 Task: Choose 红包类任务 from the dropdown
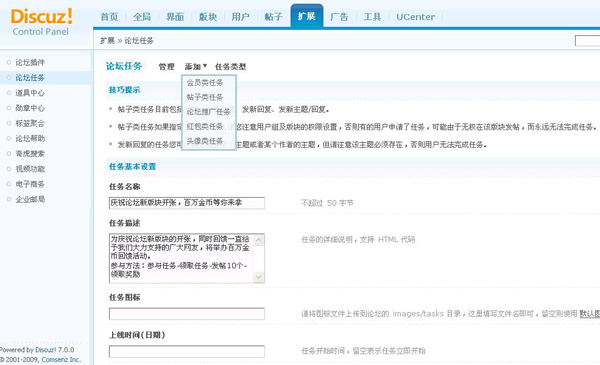205,126
